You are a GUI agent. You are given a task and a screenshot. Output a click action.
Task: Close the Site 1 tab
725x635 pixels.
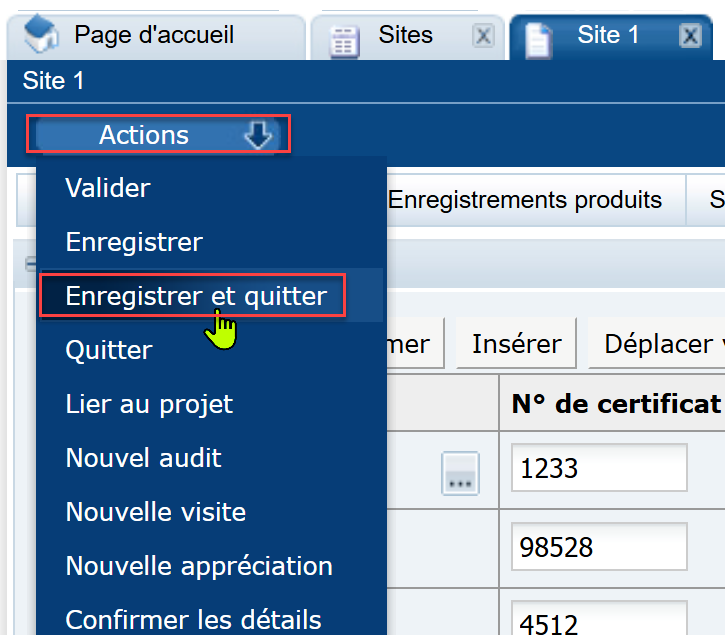point(689,36)
